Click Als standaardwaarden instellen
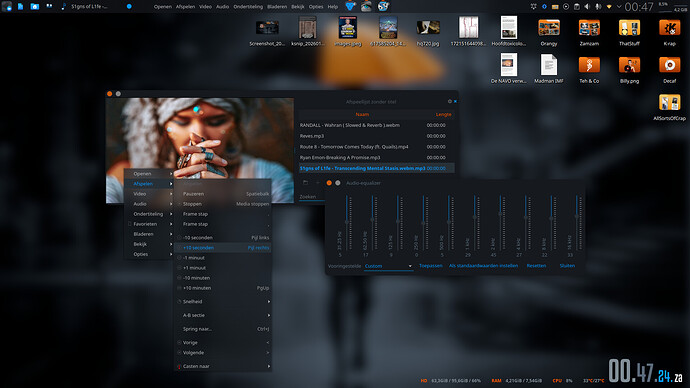 [483, 266]
